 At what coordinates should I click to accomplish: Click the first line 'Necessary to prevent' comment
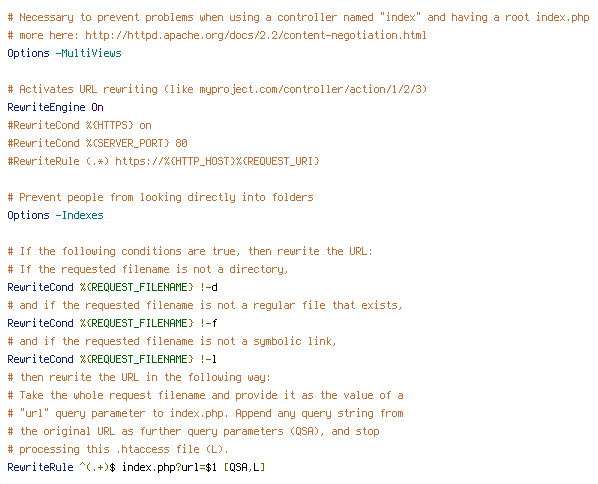coord(298,18)
